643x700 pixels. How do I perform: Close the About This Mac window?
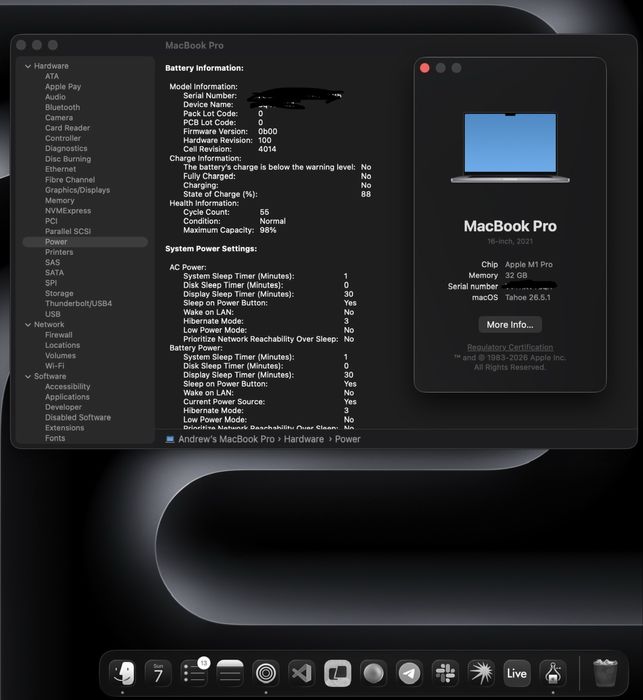click(x=425, y=68)
